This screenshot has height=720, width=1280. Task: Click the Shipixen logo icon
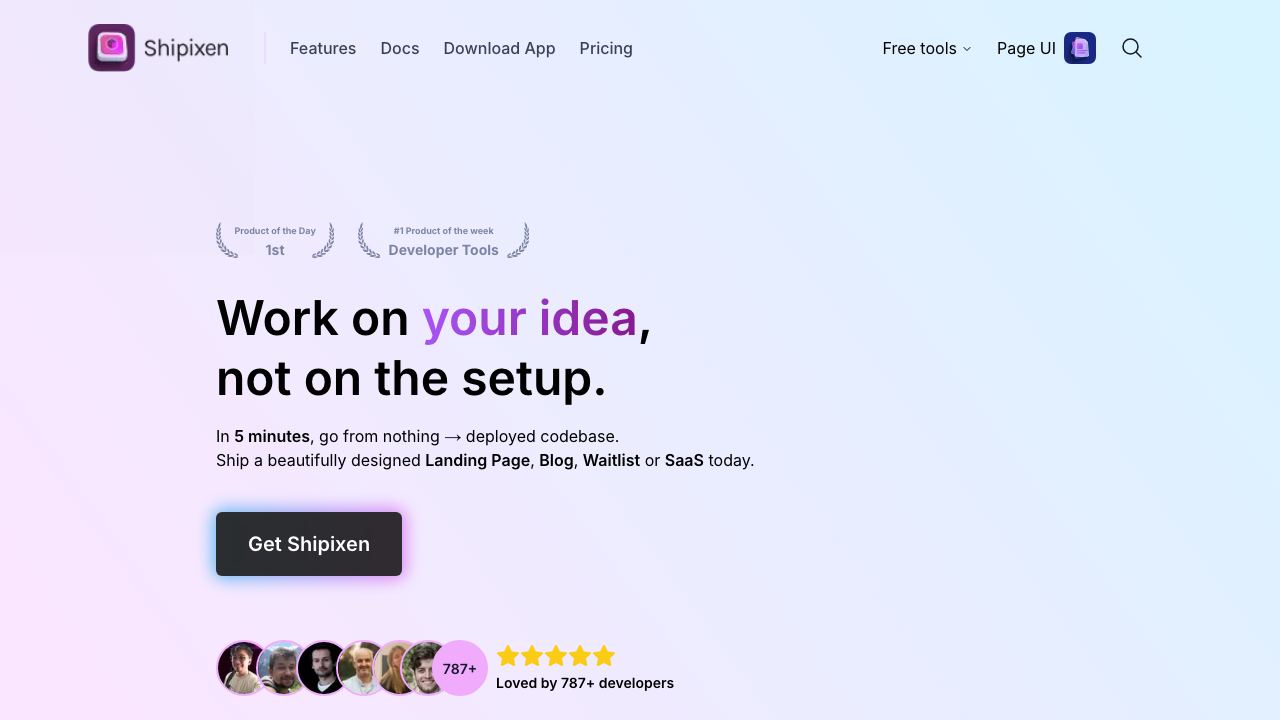[111, 48]
